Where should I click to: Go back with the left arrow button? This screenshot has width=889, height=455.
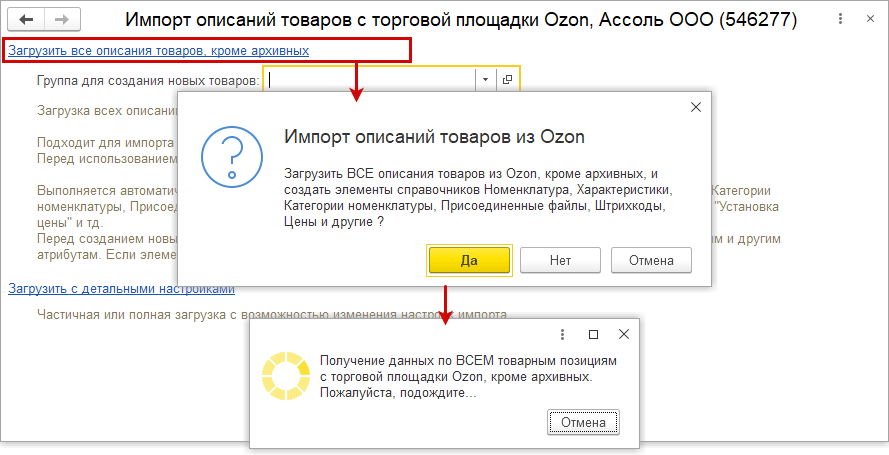click(x=26, y=20)
